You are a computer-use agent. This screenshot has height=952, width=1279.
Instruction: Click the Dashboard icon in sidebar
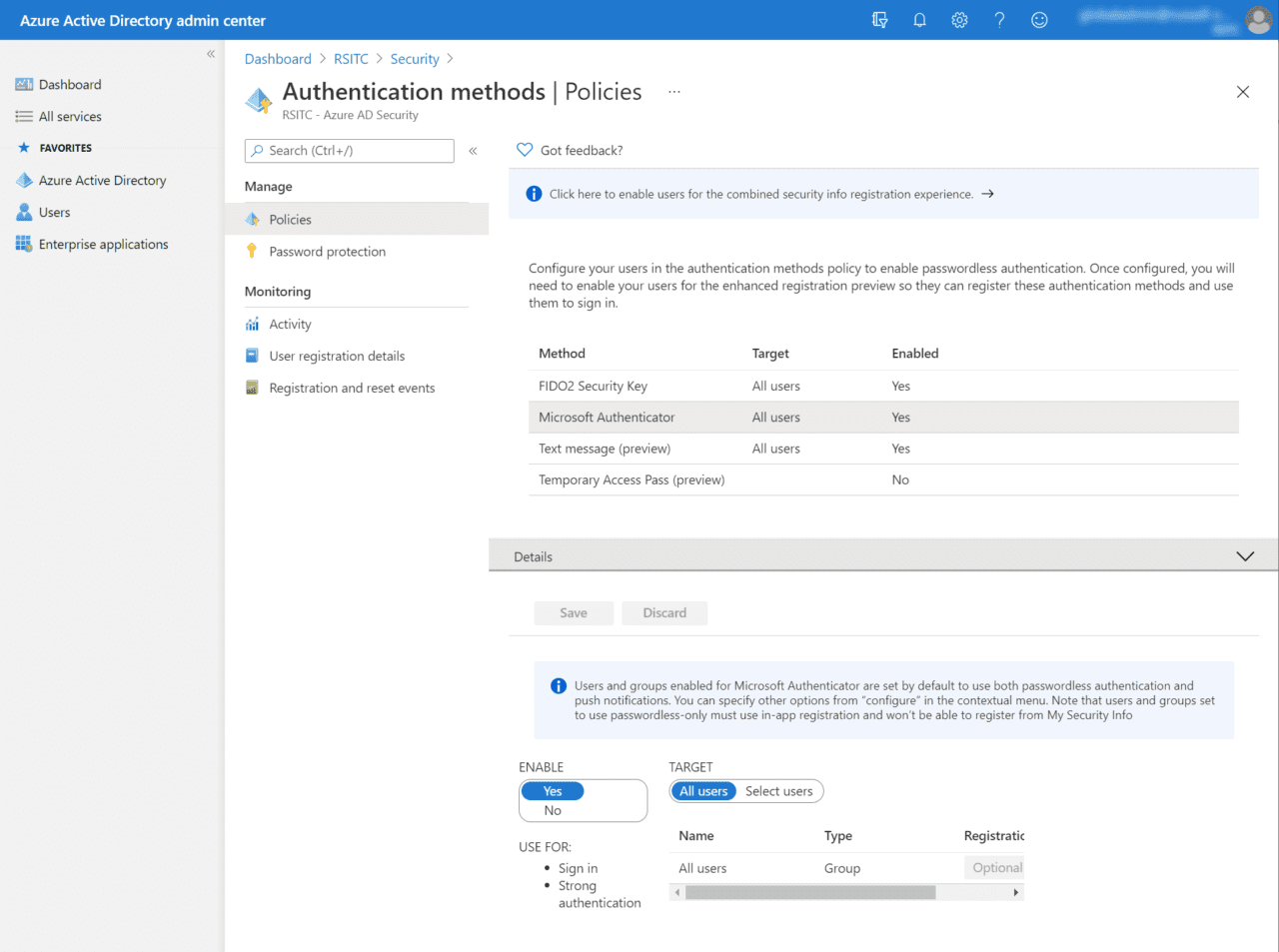point(24,85)
